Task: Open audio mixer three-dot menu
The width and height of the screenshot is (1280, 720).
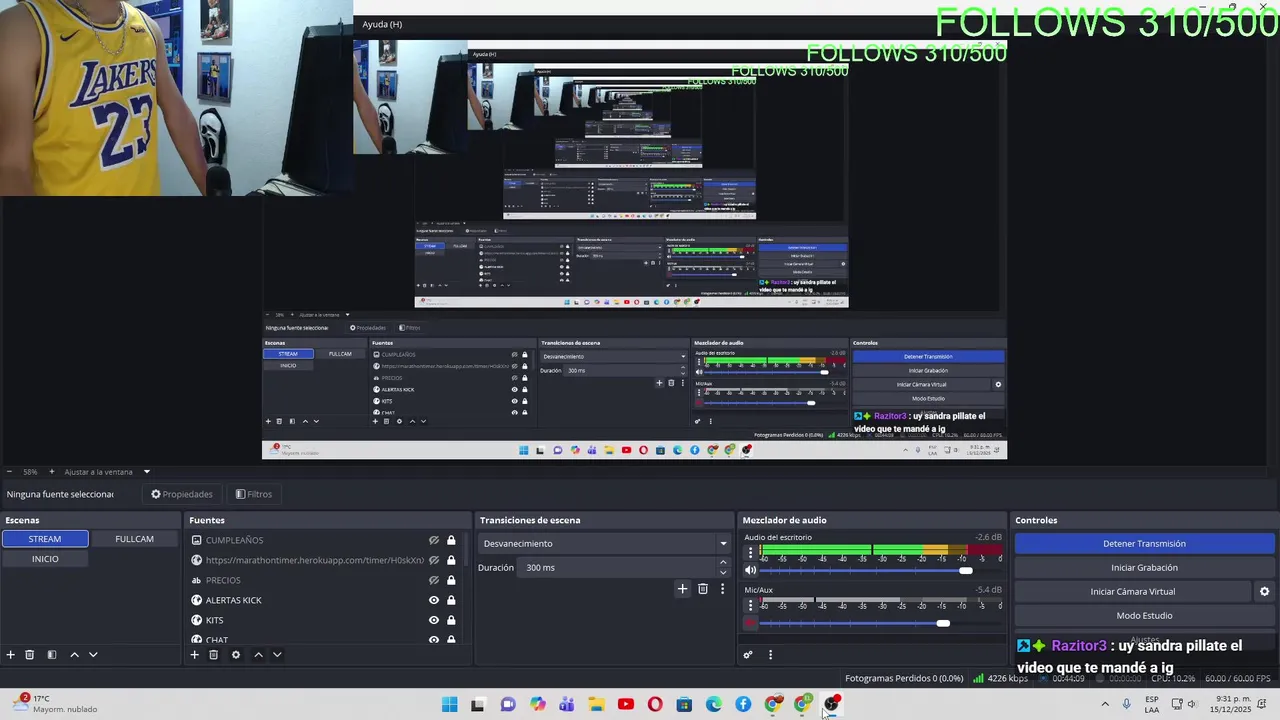Action: (770, 655)
